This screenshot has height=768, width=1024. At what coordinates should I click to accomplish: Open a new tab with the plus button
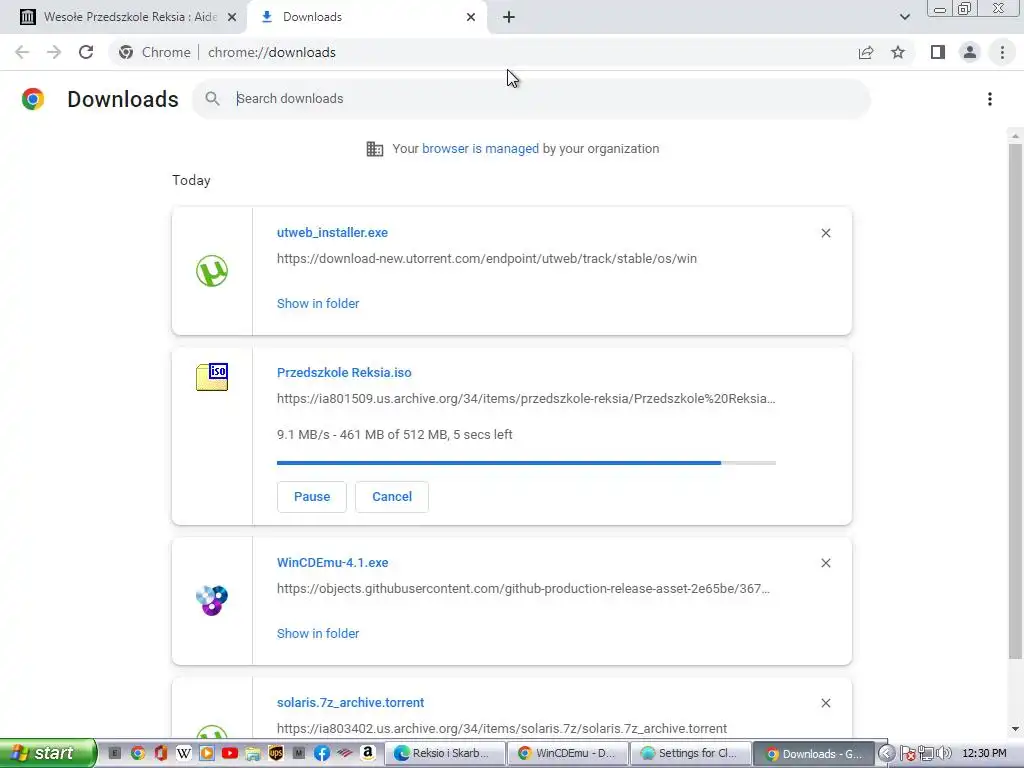coord(509,17)
